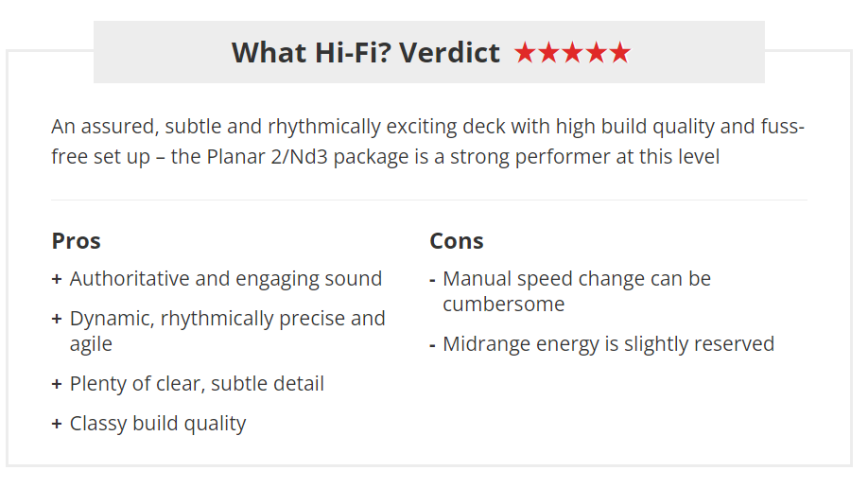
Task: Click minus icon beside Midrange energy
Action: pyautogui.click(x=432, y=346)
